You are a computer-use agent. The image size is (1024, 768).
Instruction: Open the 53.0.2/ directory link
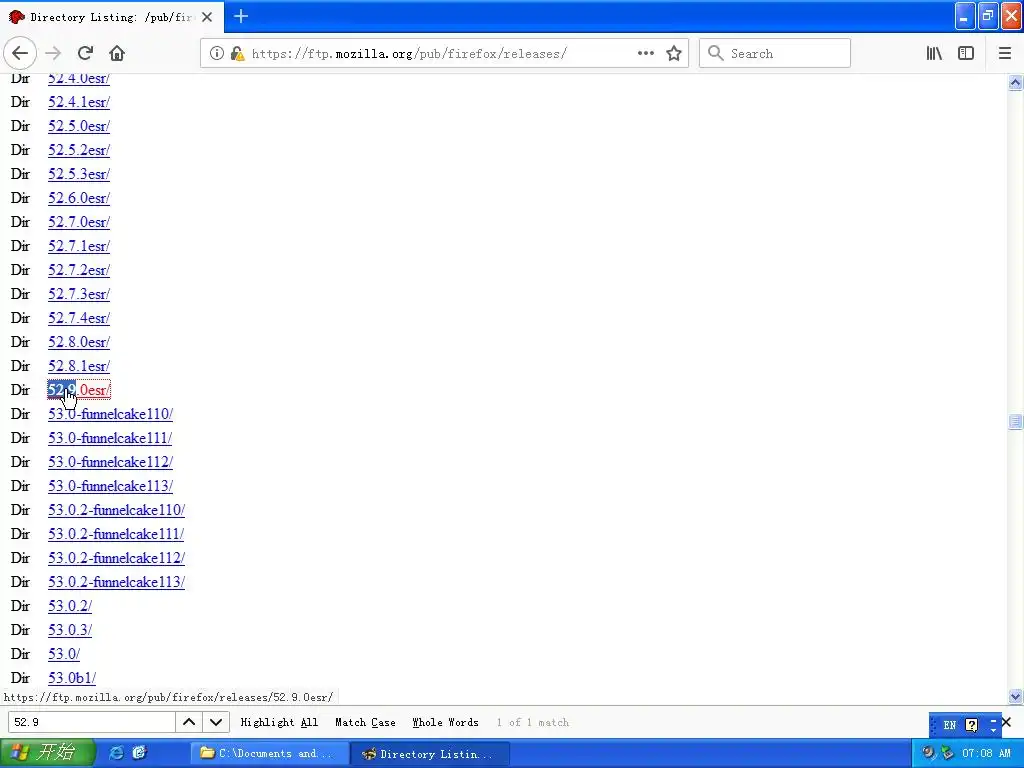click(70, 606)
